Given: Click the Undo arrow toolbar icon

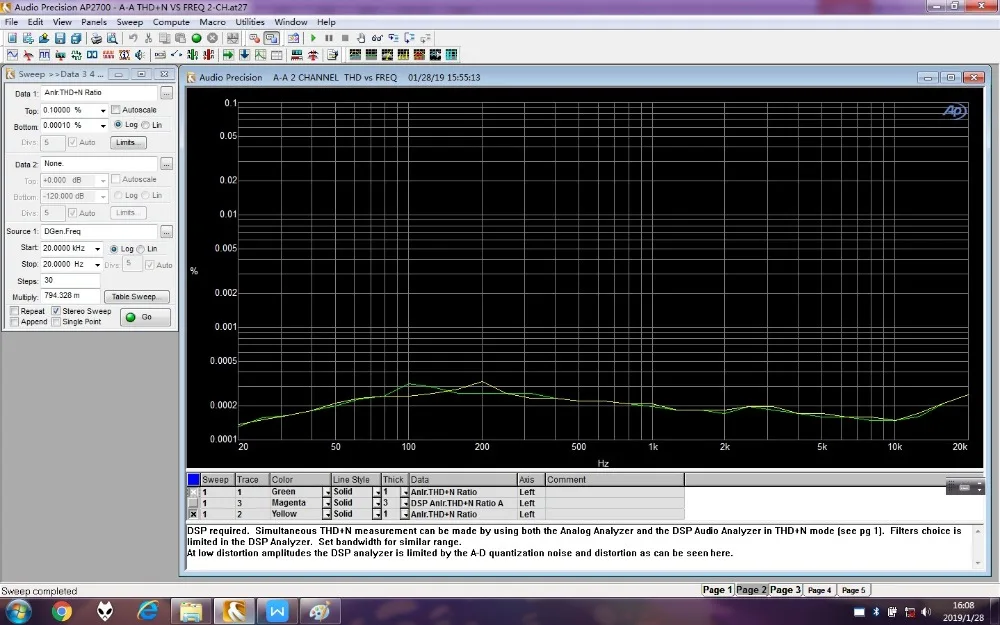Looking at the screenshot, I should point(133,38).
